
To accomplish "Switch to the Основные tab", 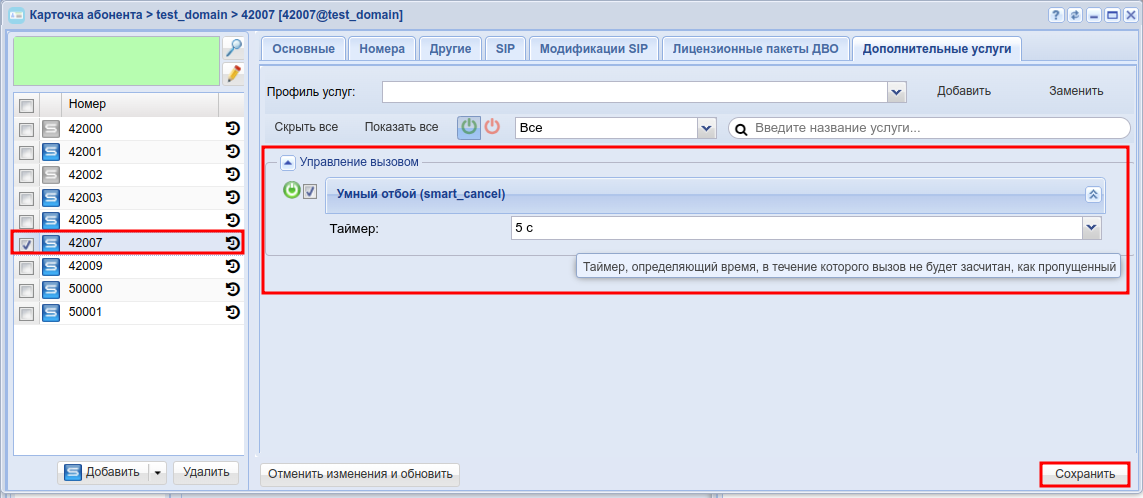I will (x=303, y=49).
